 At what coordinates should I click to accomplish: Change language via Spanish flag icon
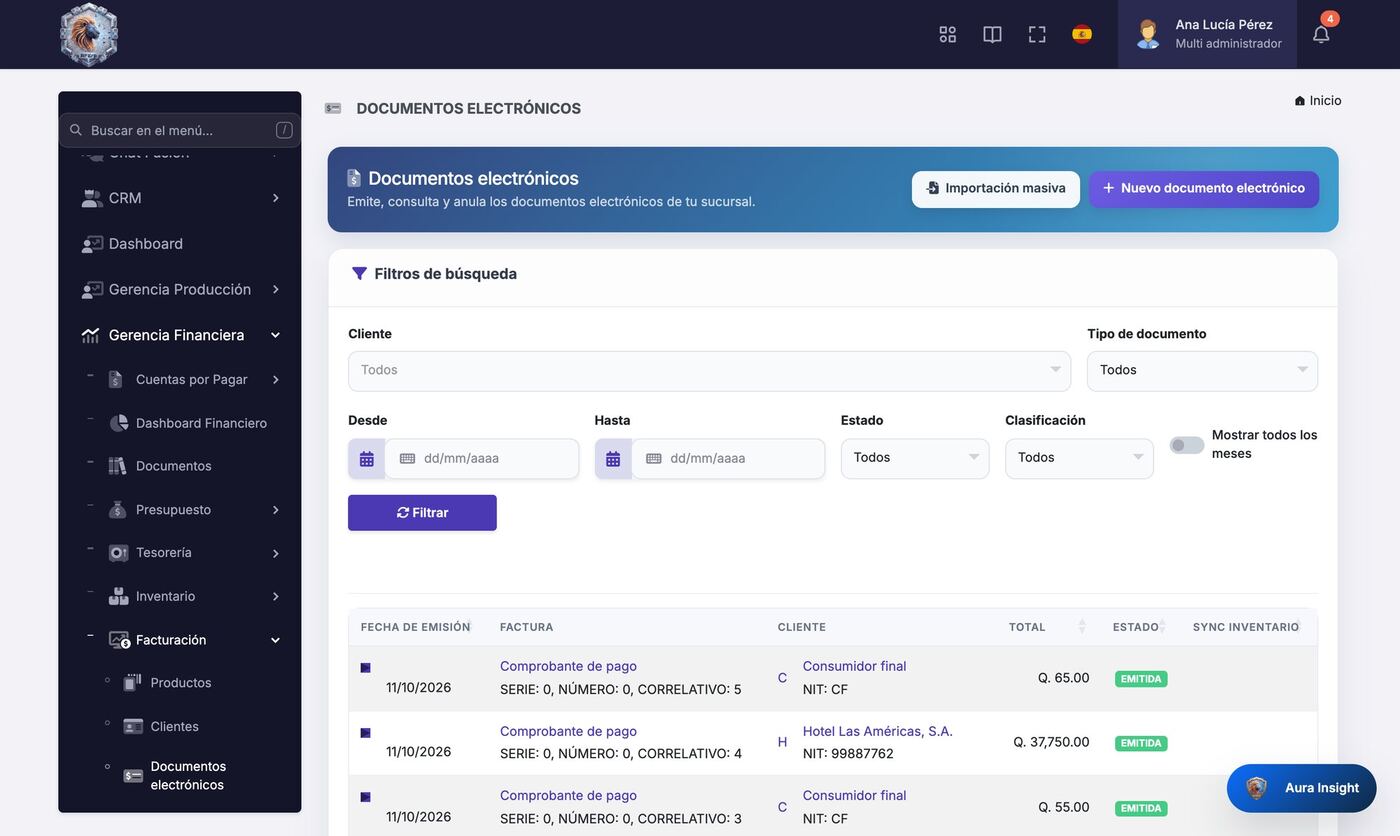[1082, 34]
